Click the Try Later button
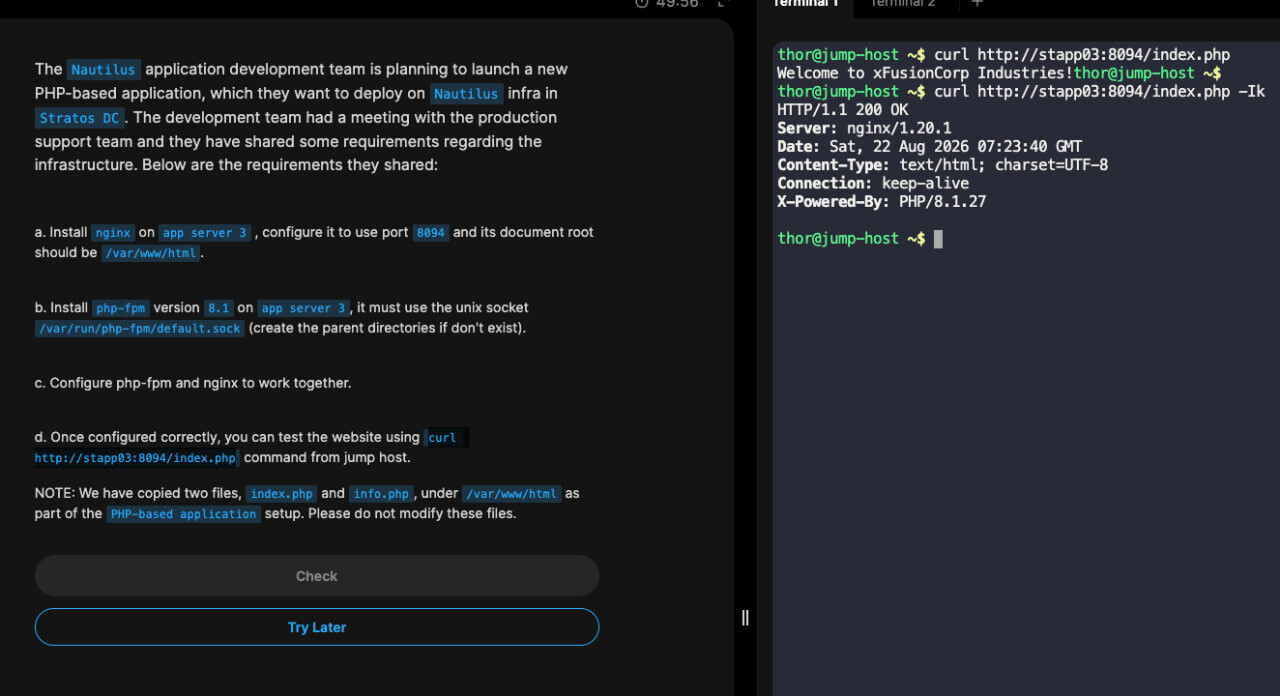1280x696 pixels. (317, 627)
